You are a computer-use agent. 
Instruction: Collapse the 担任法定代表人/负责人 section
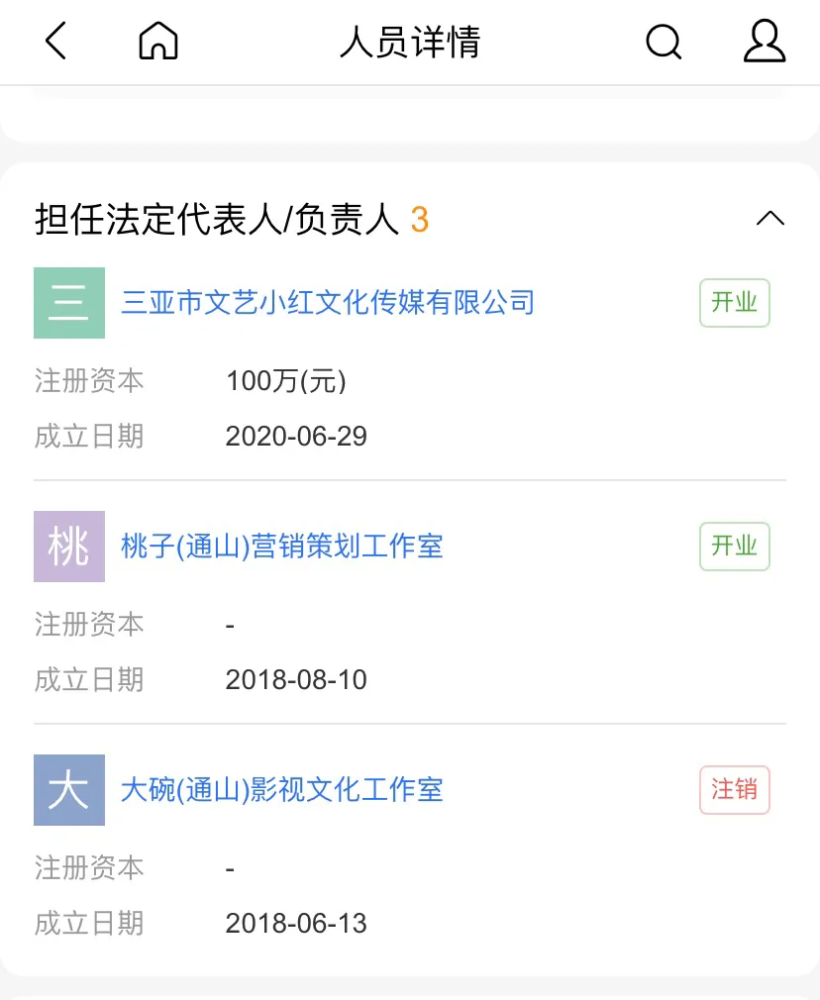click(x=770, y=219)
